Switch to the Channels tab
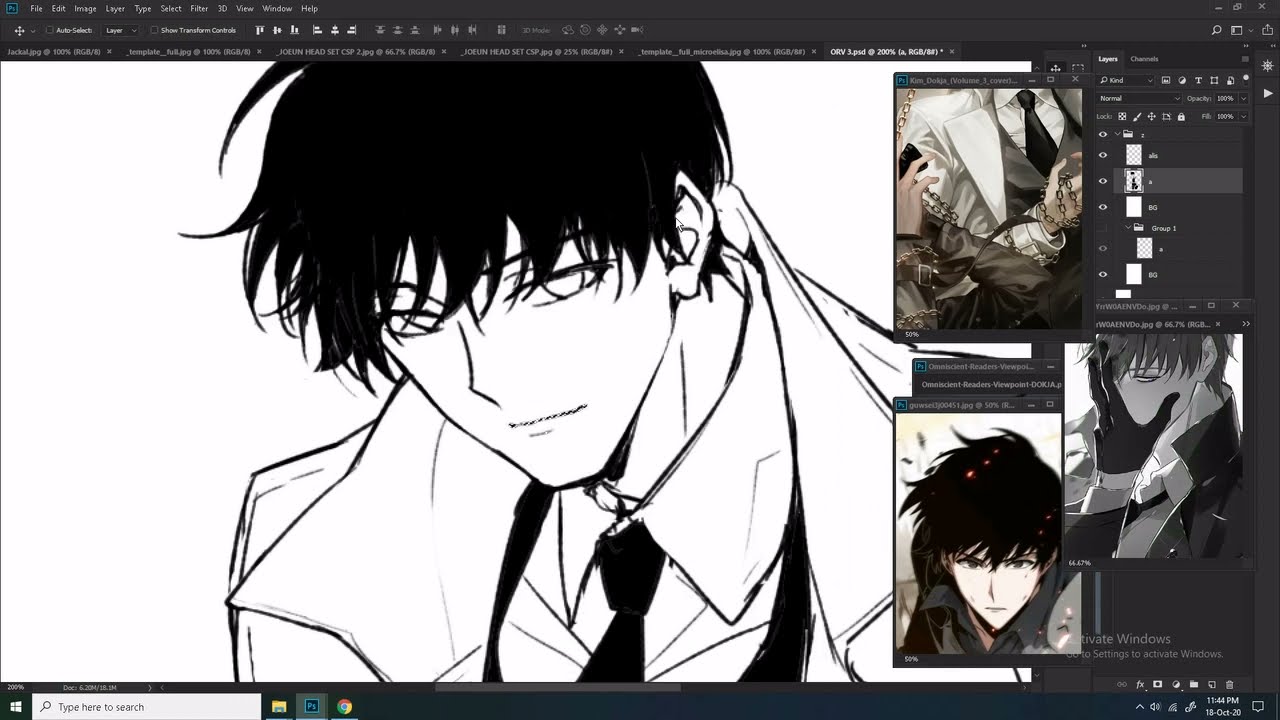Screen dimensions: 1280x720 click(1144, 59)
